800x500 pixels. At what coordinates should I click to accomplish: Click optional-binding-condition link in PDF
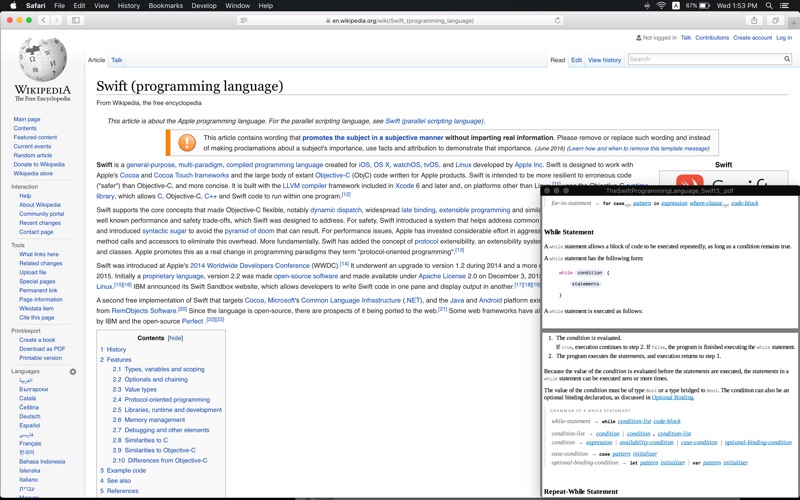[x=758, y=442]
